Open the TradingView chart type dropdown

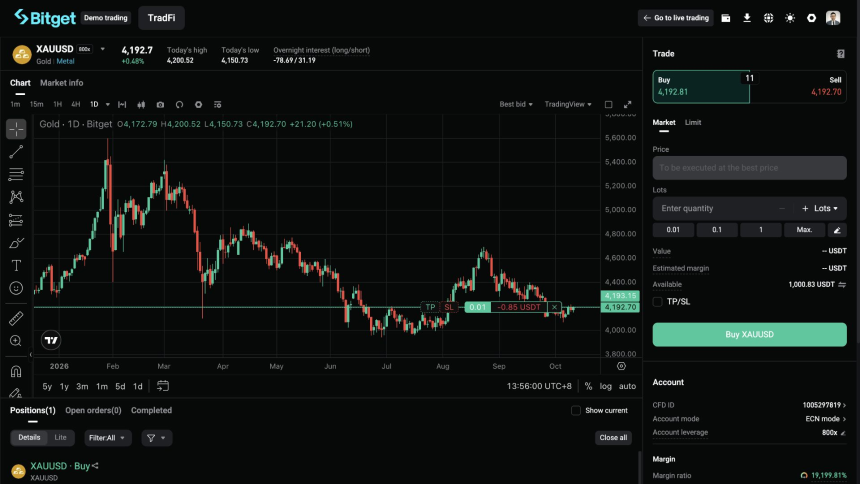(x=568, y=104)
